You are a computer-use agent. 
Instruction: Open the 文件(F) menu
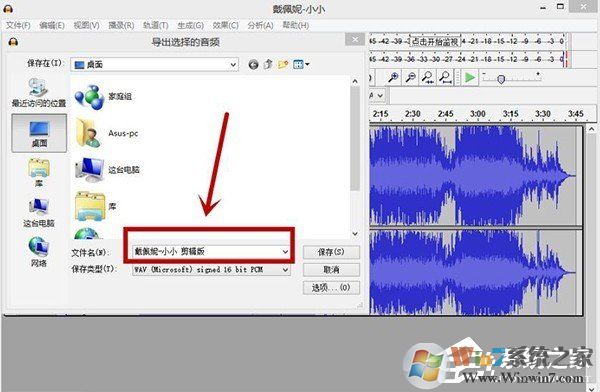[18, 25]
